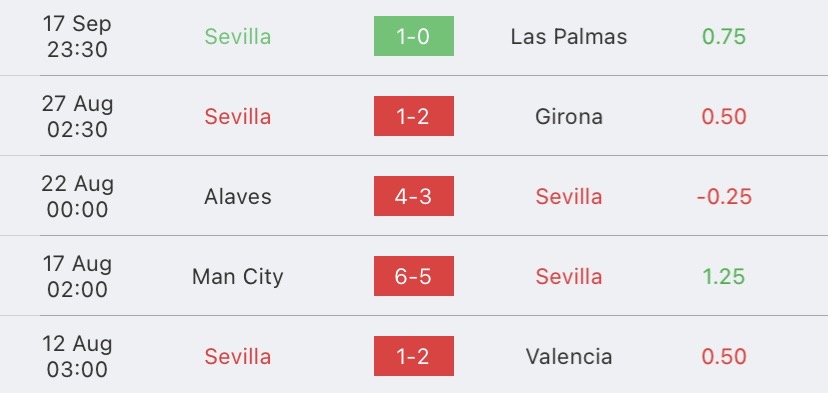
Task: Click Sevilla name in 12 Aug row
Action: coord(238,357)
